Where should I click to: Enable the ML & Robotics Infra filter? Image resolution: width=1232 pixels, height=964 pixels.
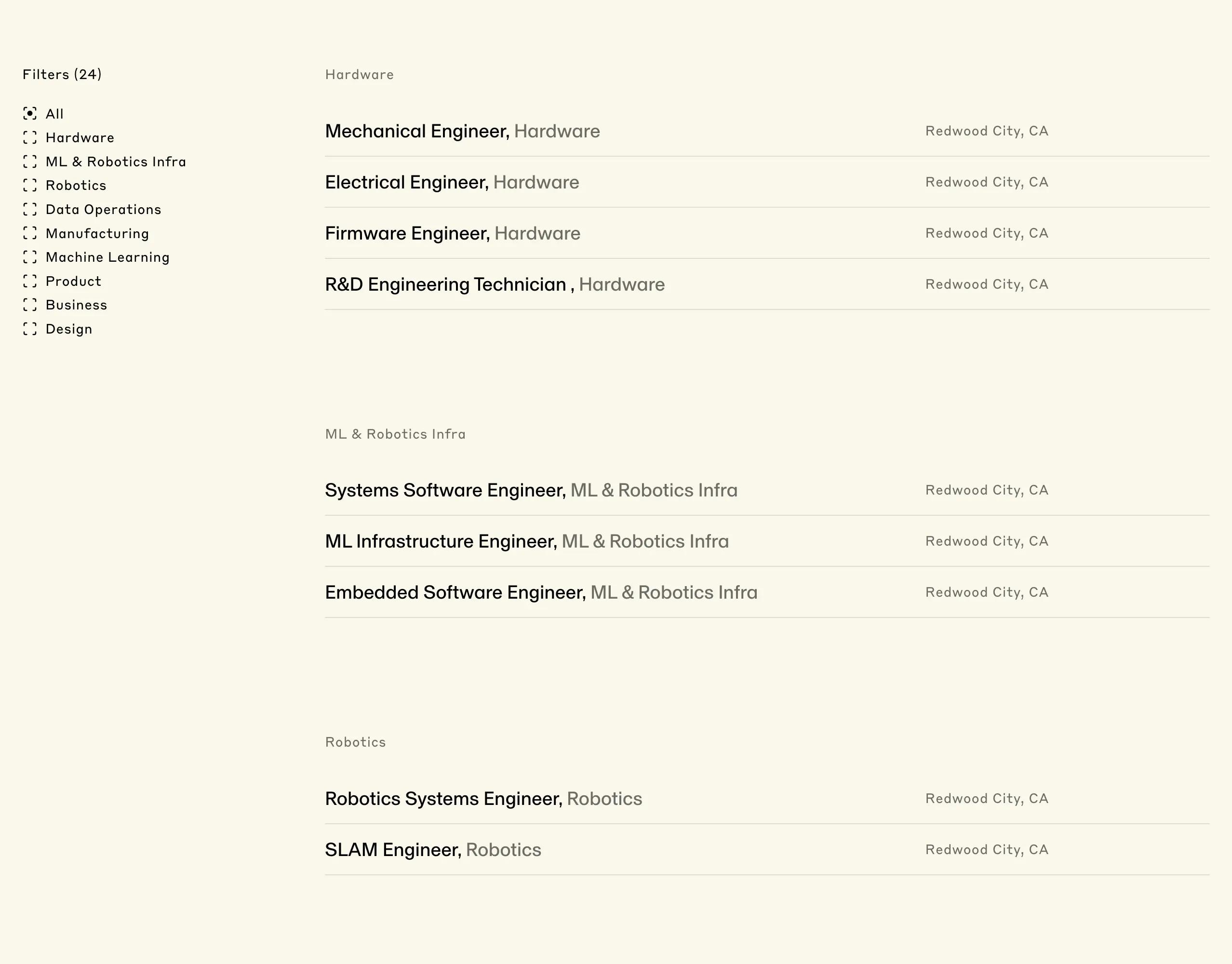(x=30, y=161)
